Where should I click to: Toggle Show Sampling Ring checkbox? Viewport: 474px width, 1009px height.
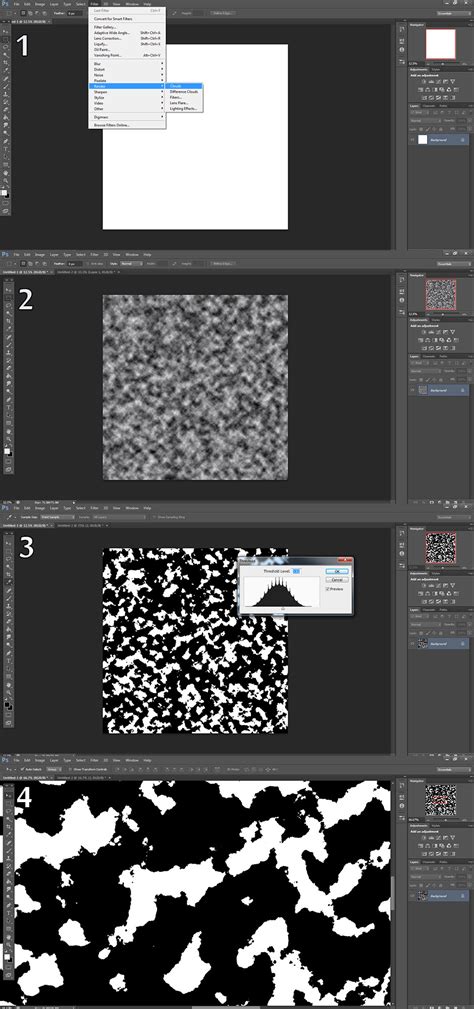154,517
